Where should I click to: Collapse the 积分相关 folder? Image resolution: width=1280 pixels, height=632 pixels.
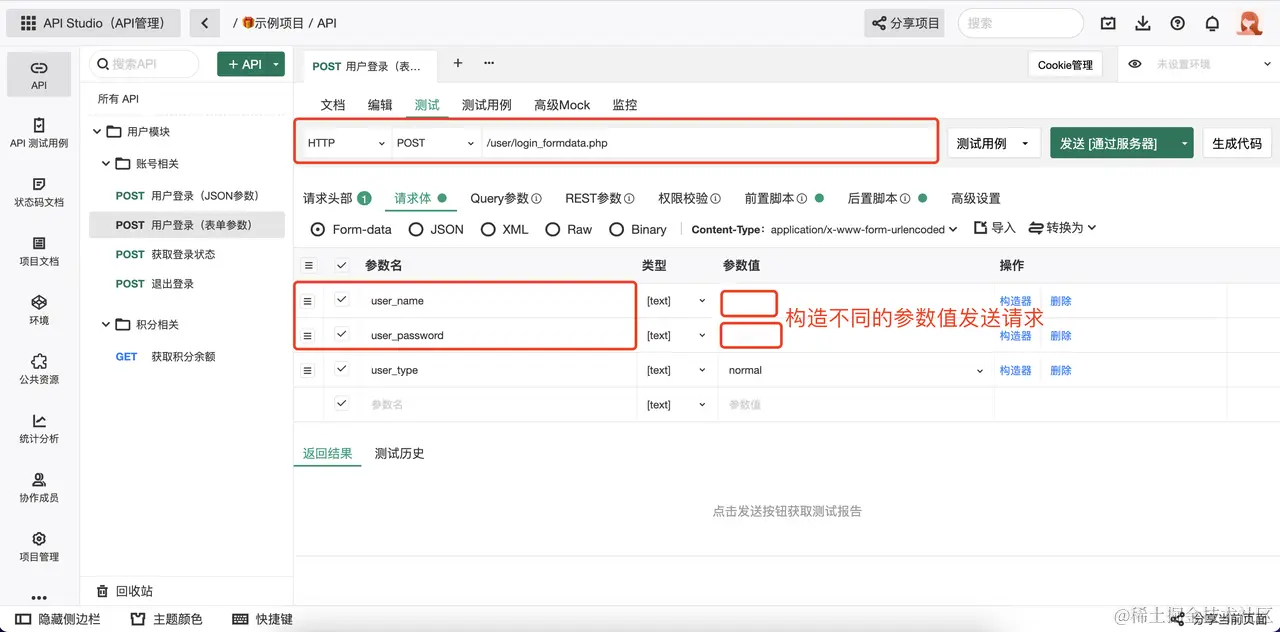(x=107, y=325)
